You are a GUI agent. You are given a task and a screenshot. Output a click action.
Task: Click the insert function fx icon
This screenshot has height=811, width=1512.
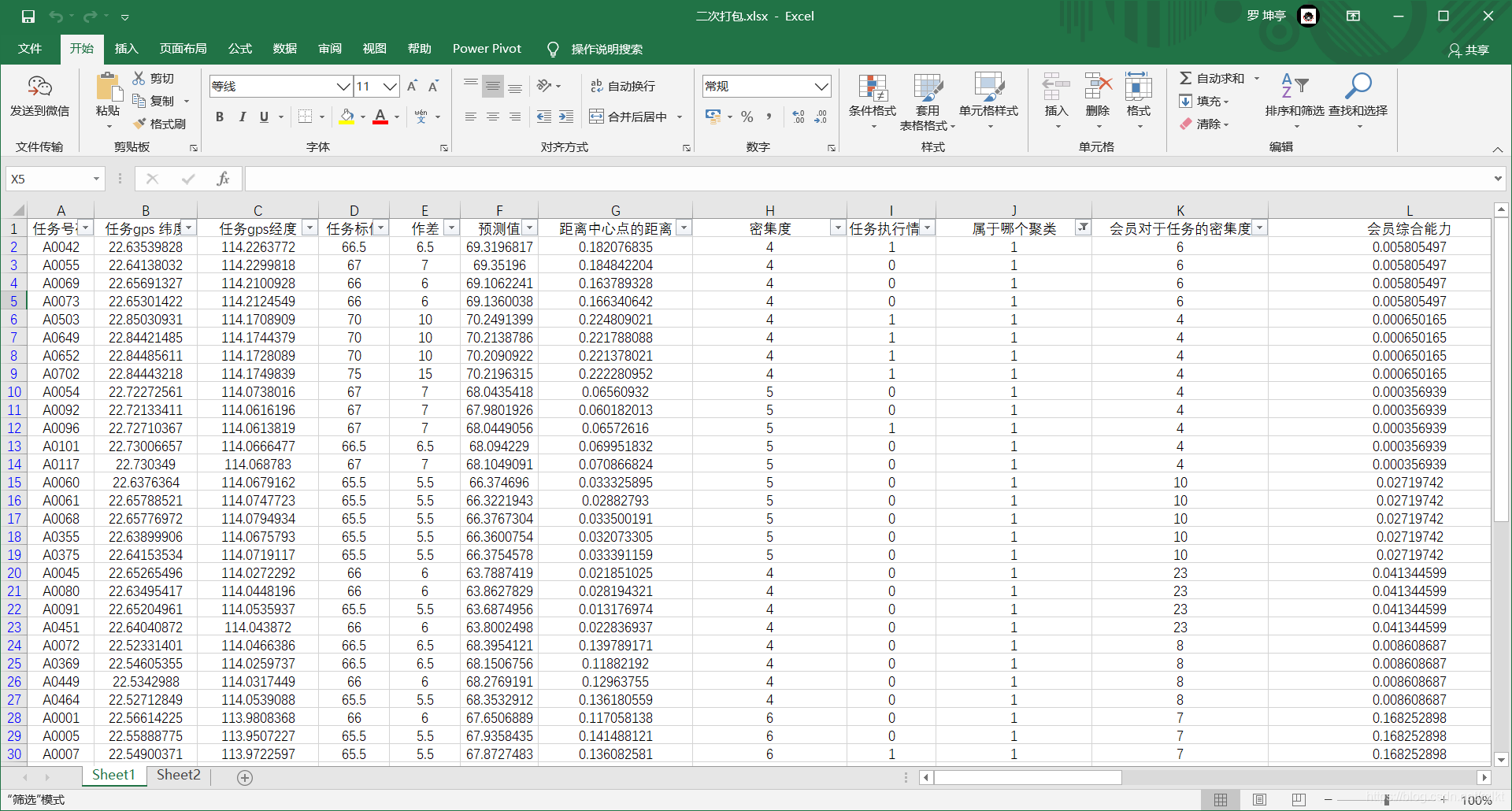pos(223,179)
